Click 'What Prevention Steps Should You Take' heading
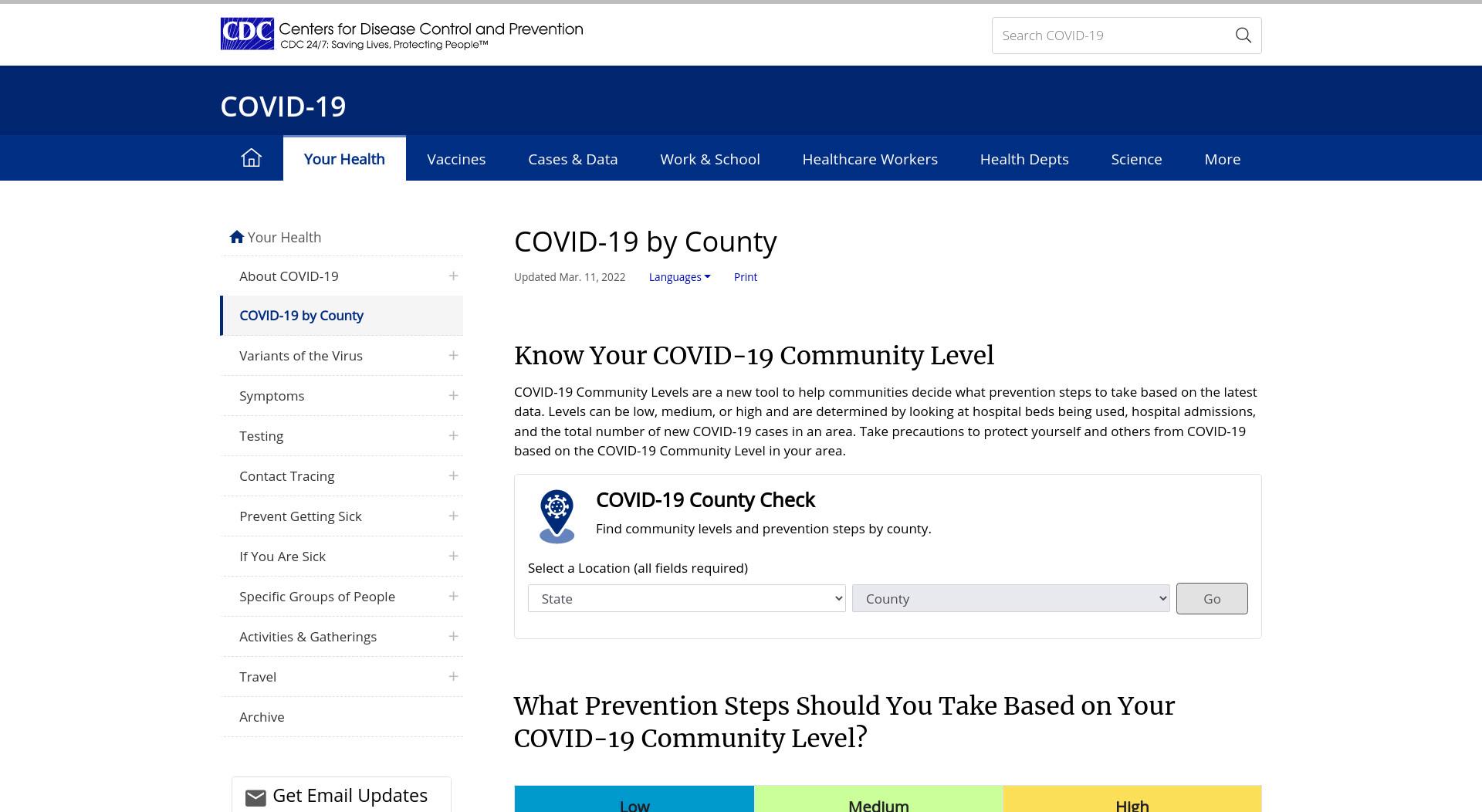The image size is (1482, 812). [844, 722]
